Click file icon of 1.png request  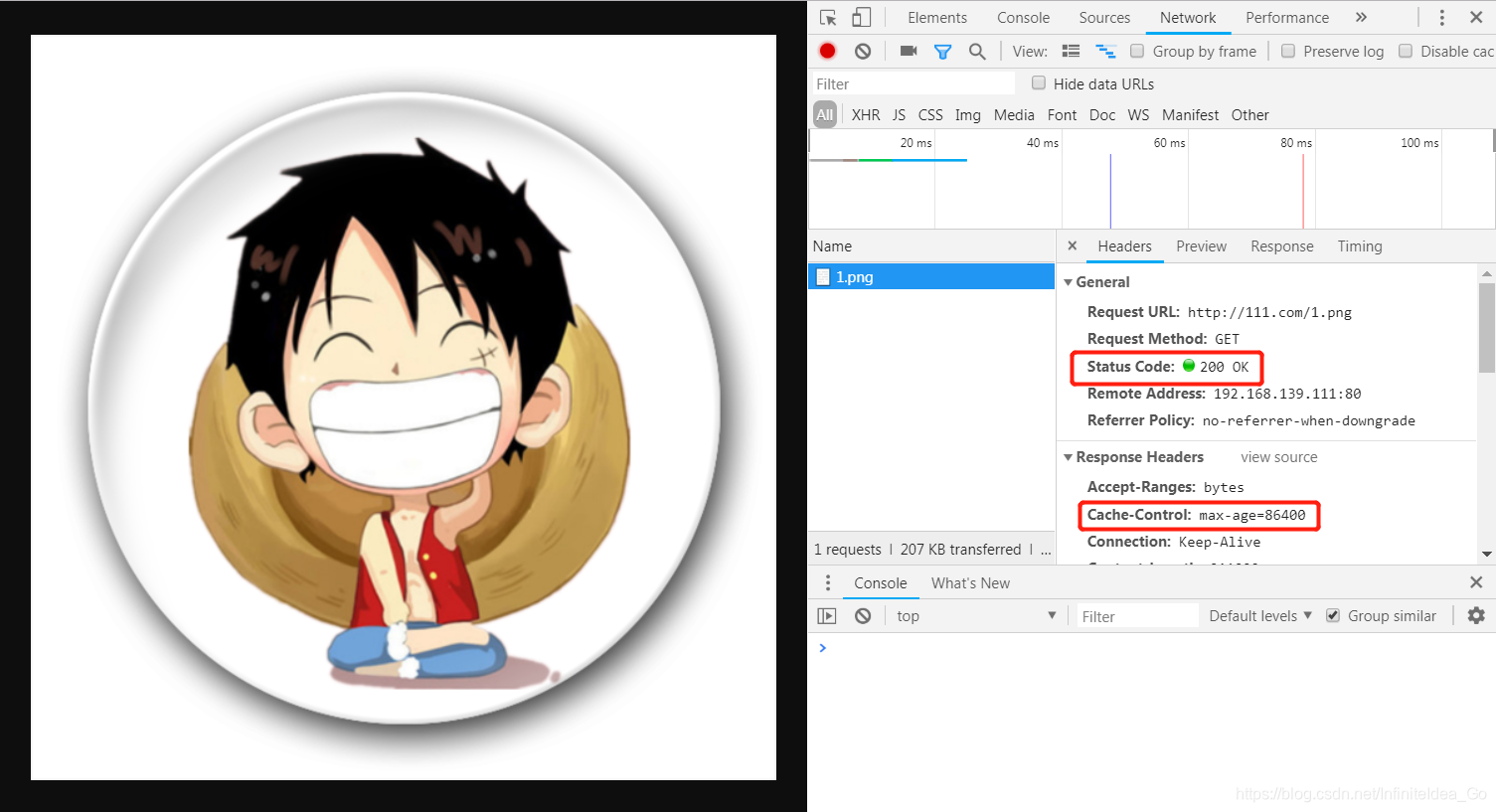[x=823, y=277]
